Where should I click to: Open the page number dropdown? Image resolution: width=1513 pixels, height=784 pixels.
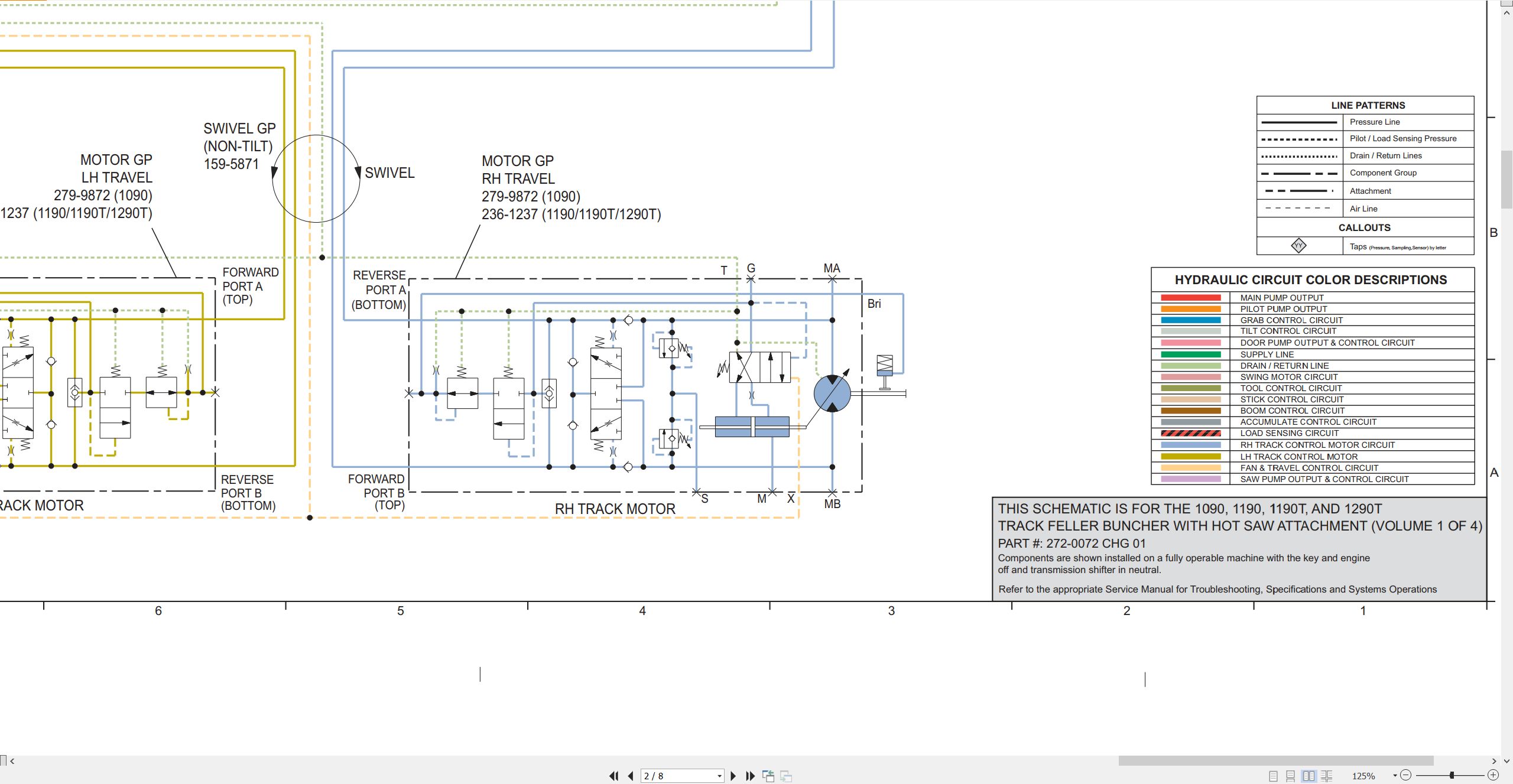coord(719,776)
